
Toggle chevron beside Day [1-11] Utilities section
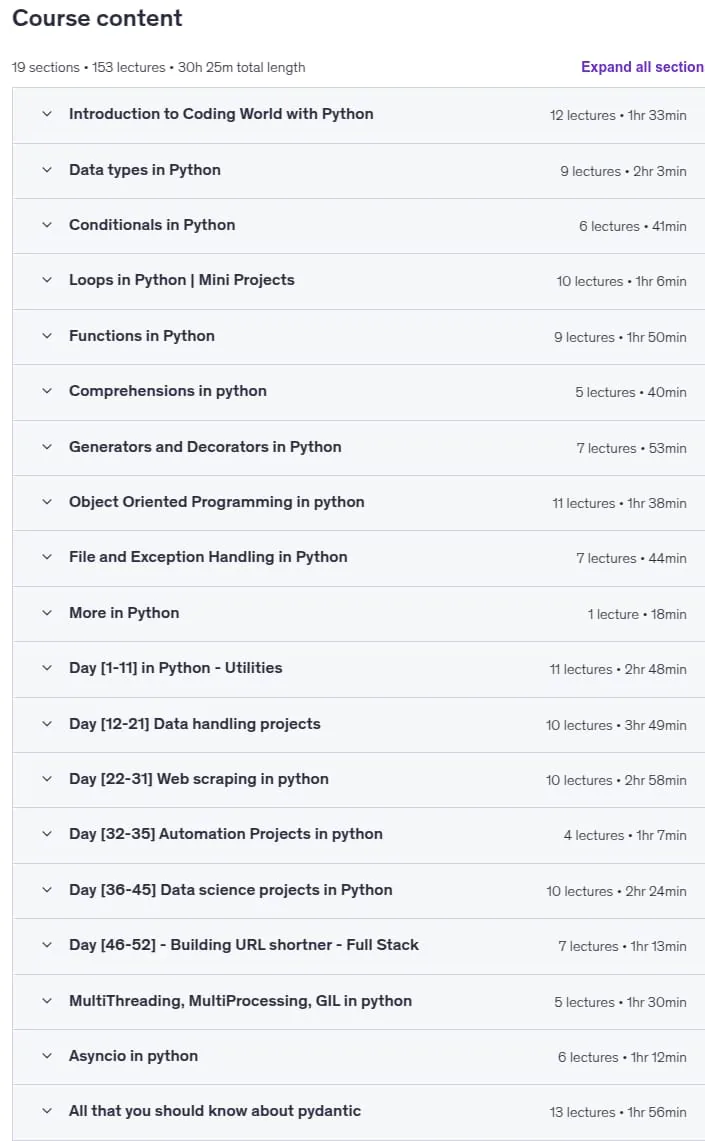point(47,668)
